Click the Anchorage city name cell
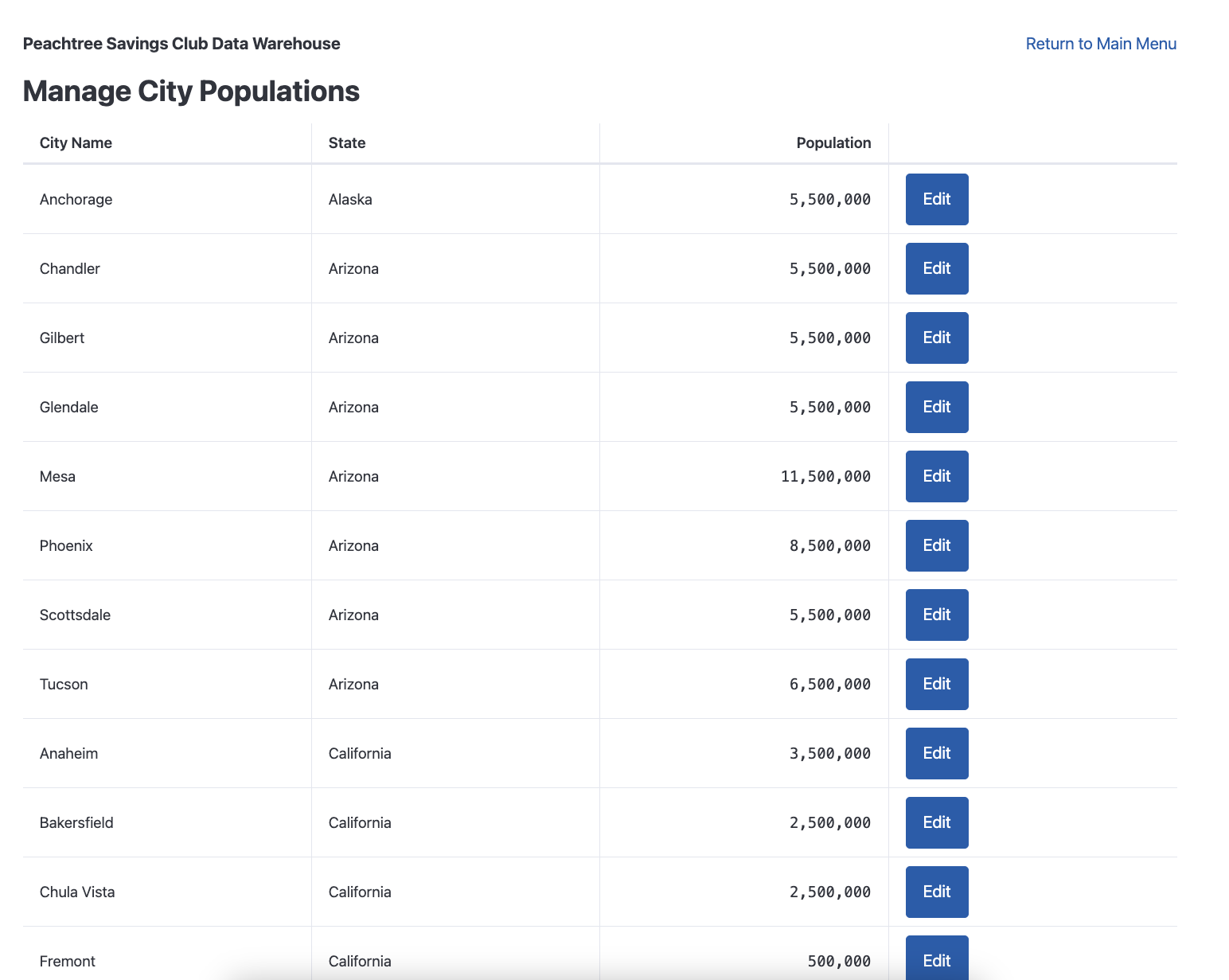1229x980 pixels. pos(76,199)
